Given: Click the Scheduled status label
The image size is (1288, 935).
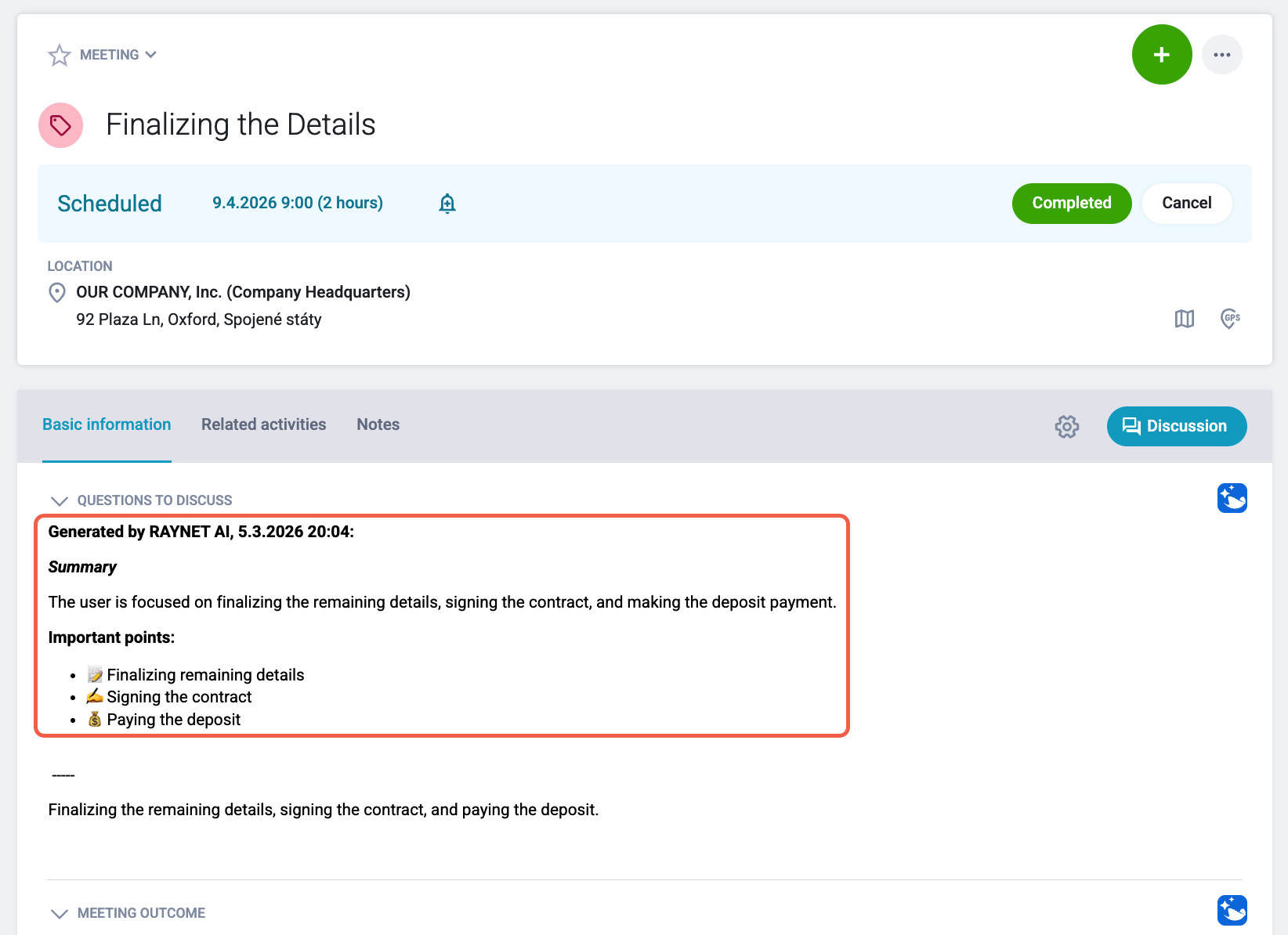Looking at the screenshot, I should tap(110, 204).
